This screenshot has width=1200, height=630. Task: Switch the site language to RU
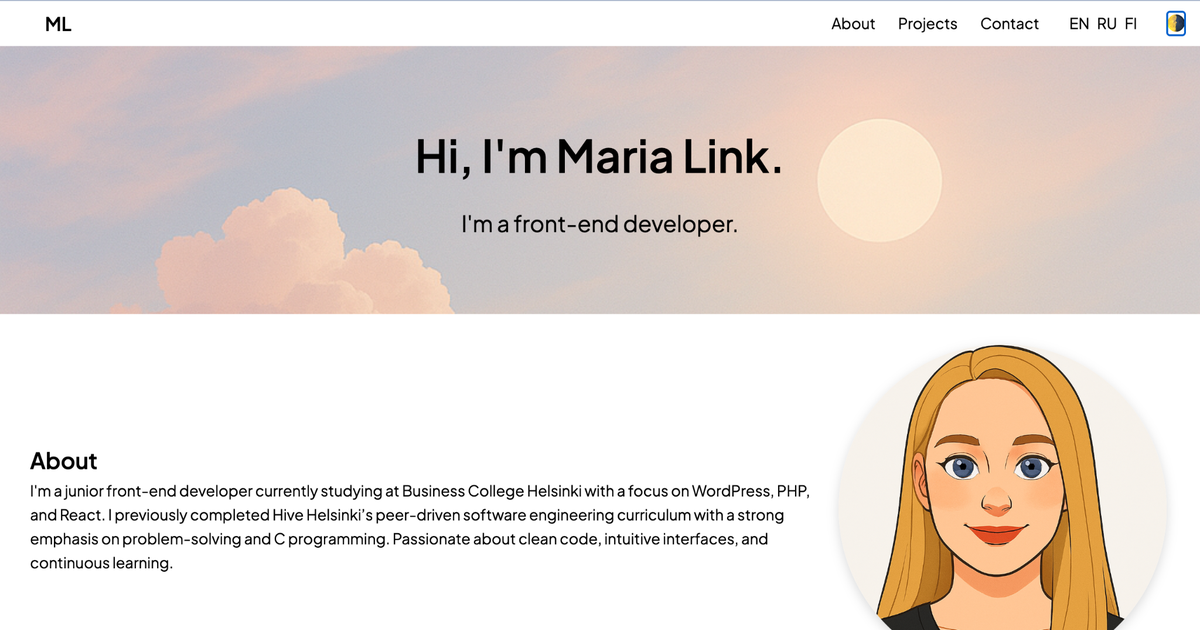tap(1106, 23)
